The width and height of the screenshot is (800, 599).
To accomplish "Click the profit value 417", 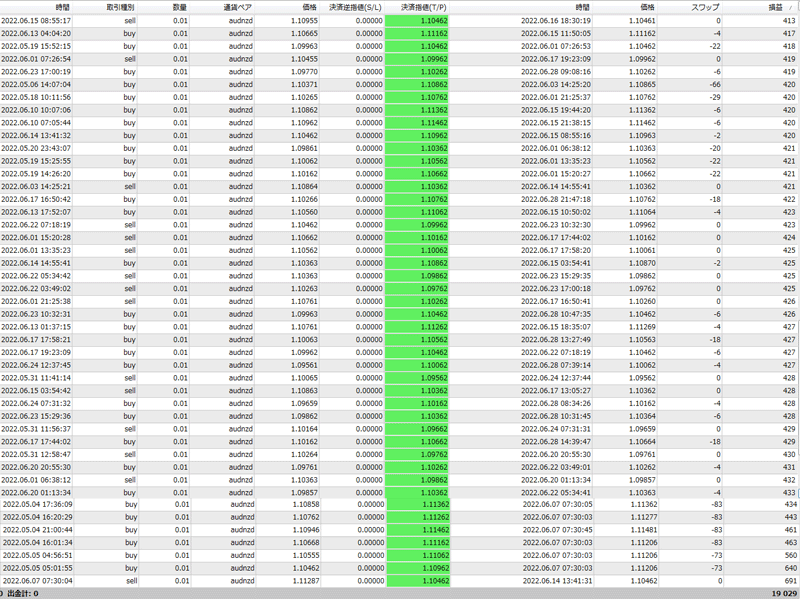I will coord(789,34).
